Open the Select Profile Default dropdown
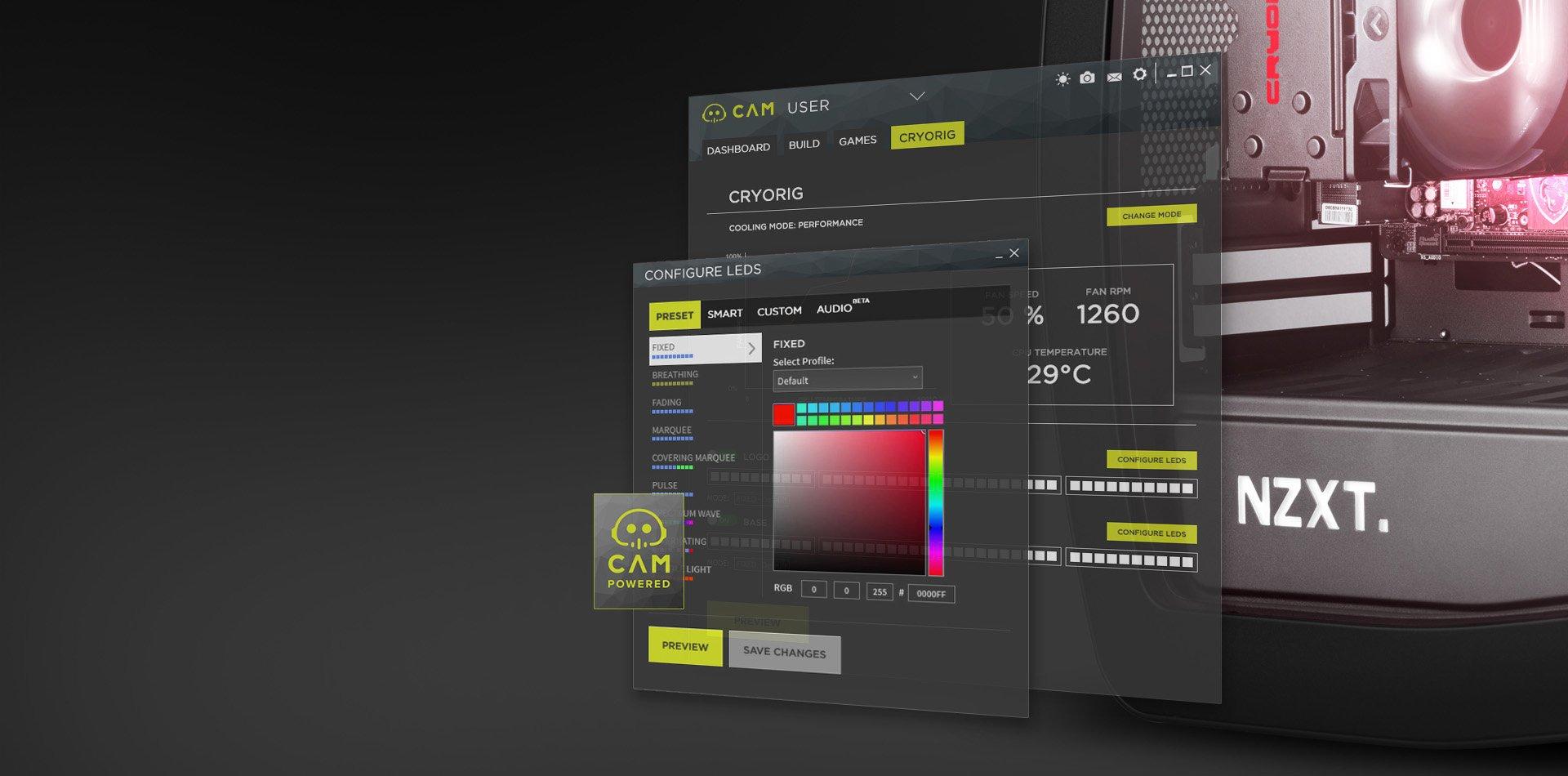 [848, 379]
